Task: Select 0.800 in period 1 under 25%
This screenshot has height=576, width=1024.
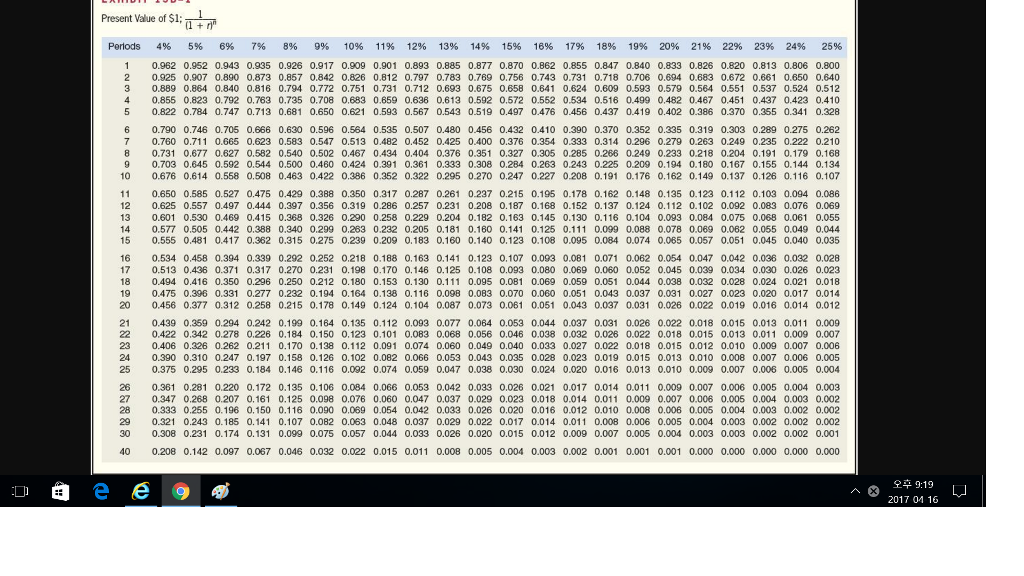Action: [x=827, y=65]
